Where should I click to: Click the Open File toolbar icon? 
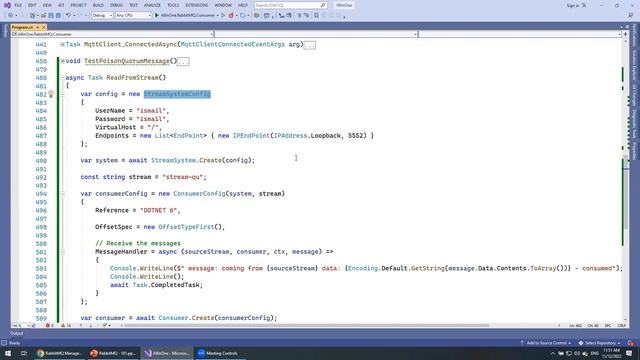coord(43,16)
